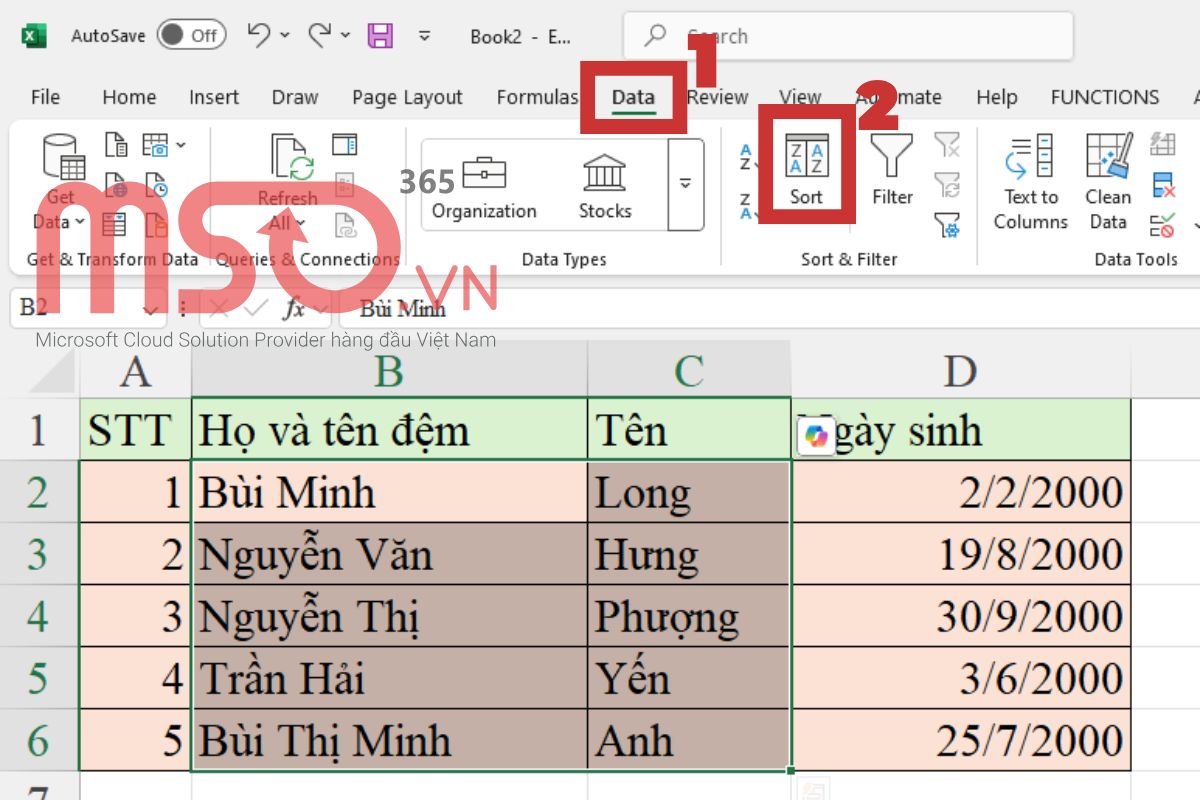
Task: Open Existing Connections icon
Action: (156, 225)
